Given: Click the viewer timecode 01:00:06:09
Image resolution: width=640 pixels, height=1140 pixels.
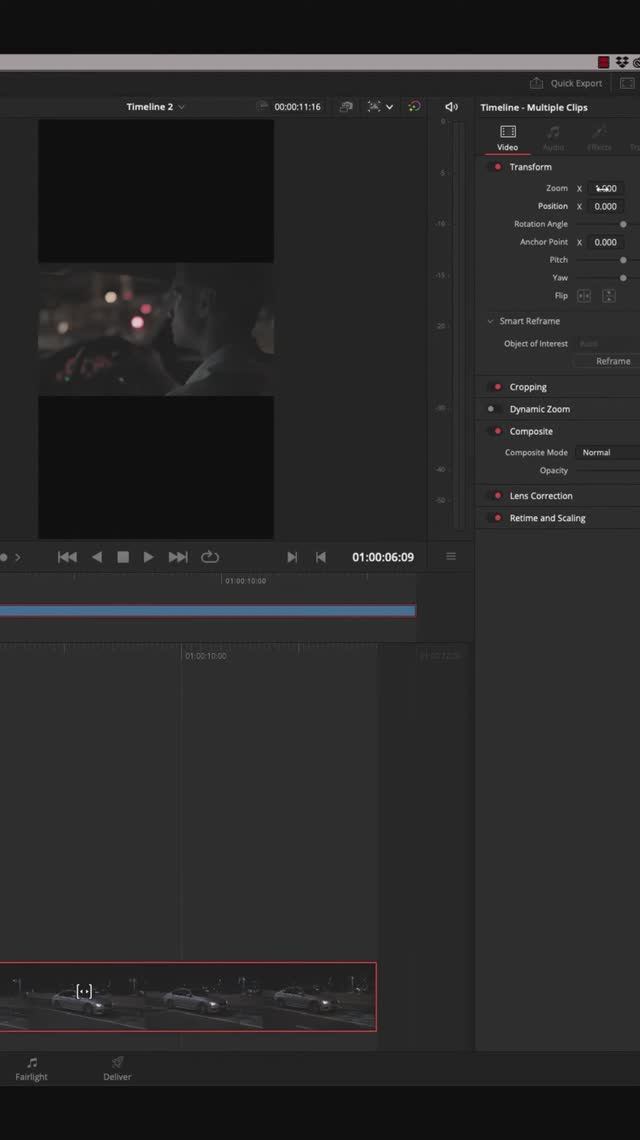Looking at the screenshot, I should tap(383, 557).
